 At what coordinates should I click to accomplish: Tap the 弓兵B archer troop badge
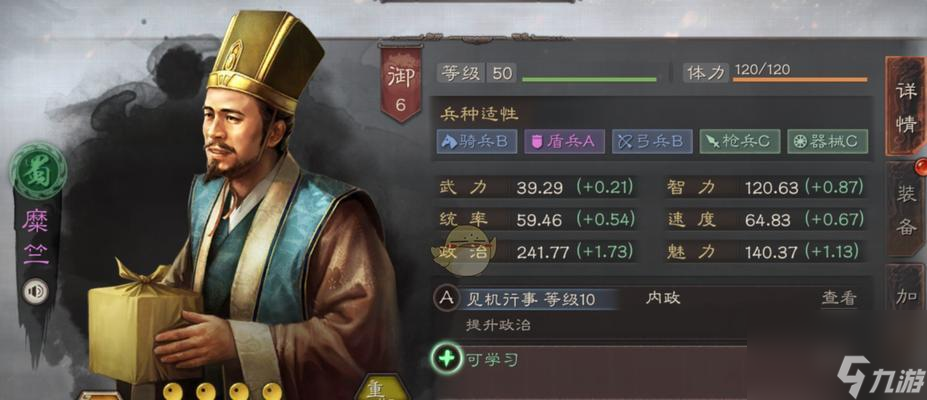tap(652, 142)
